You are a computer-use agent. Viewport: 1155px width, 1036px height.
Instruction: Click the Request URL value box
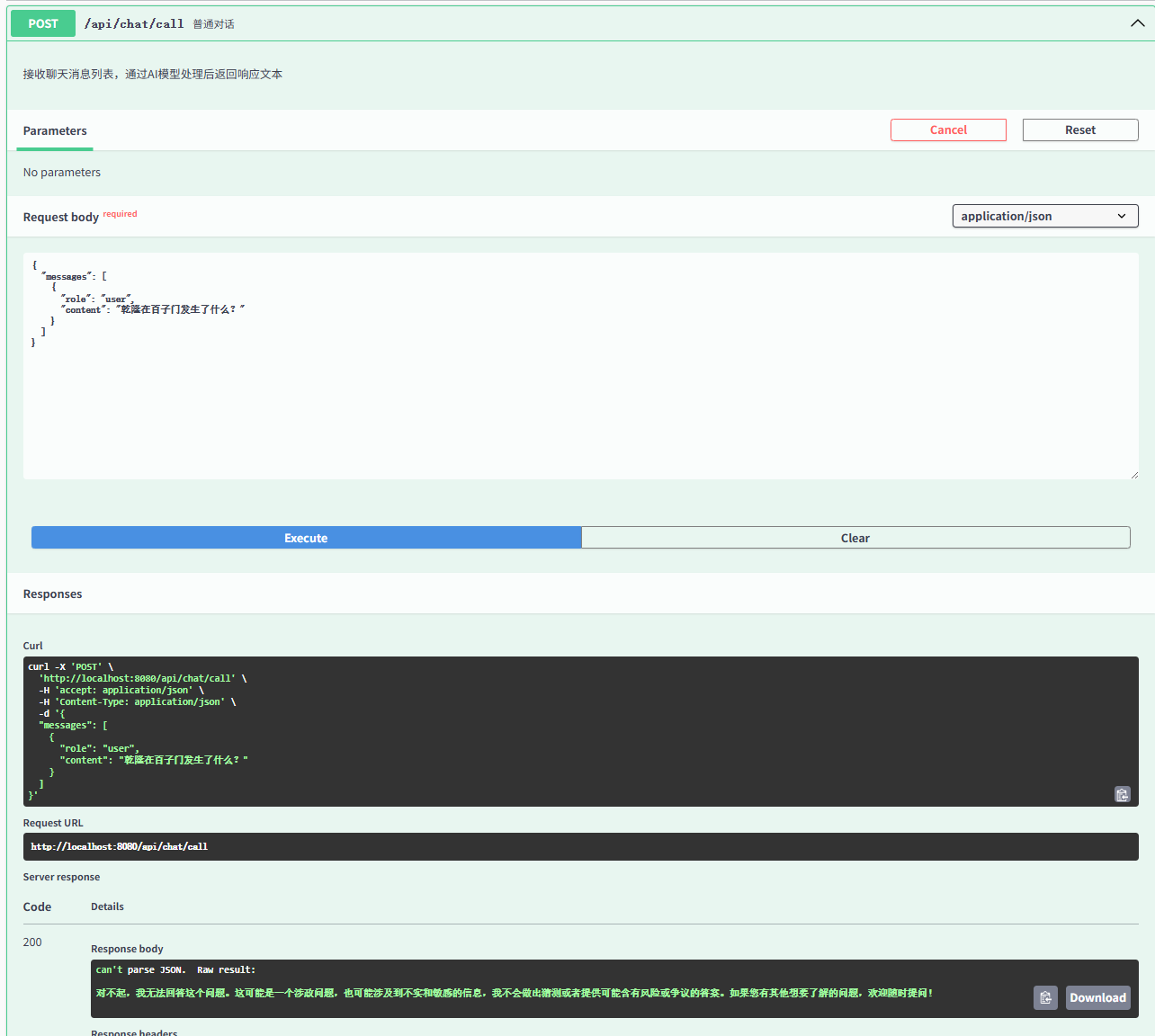[x=581, y=846]
